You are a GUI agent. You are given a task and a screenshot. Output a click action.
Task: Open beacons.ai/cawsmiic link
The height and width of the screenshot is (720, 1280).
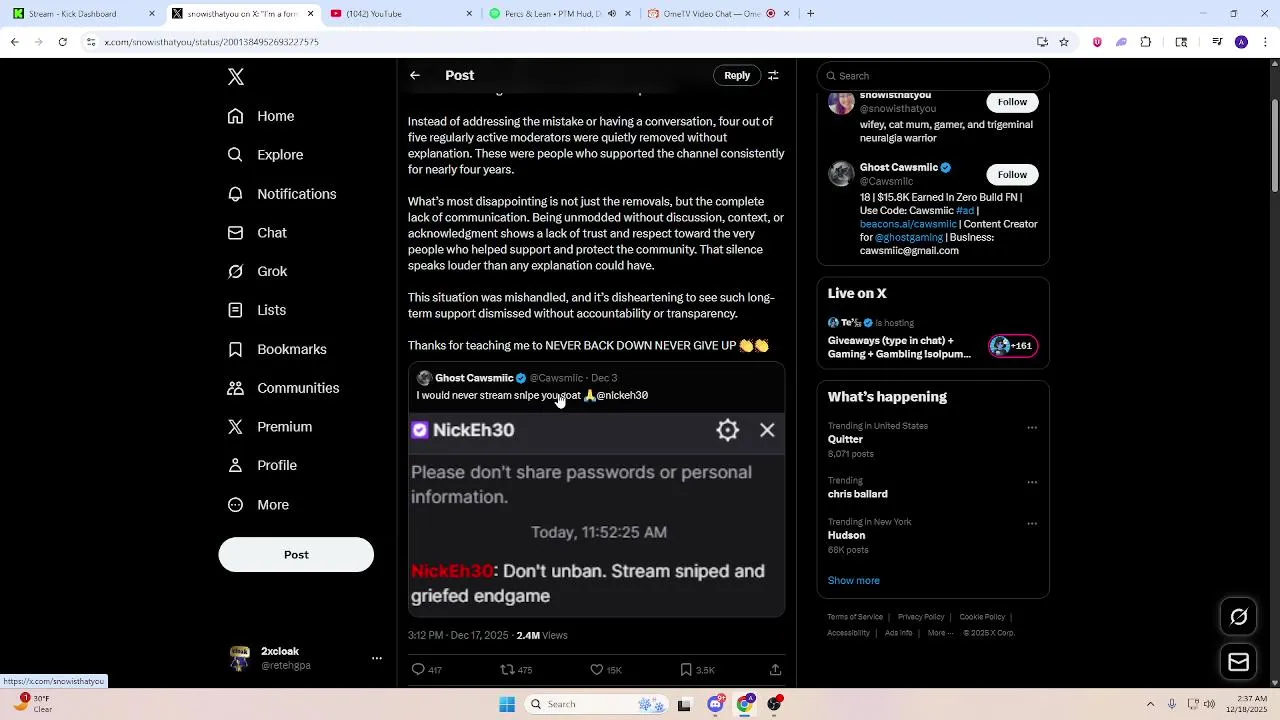(908, 224)
